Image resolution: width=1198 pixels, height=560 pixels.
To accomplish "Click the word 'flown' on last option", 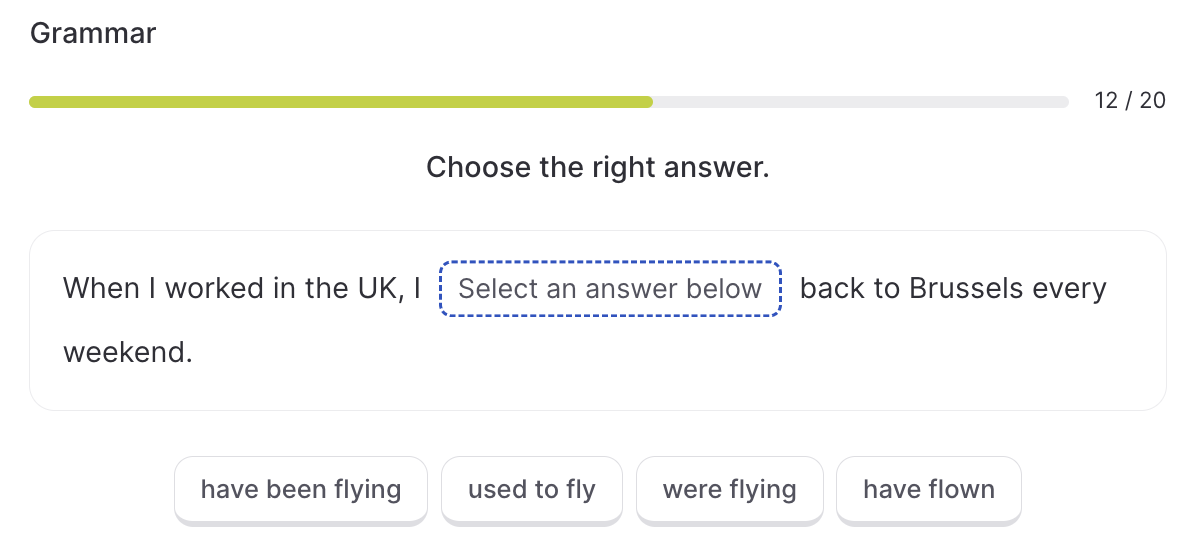I will [961, 489].
